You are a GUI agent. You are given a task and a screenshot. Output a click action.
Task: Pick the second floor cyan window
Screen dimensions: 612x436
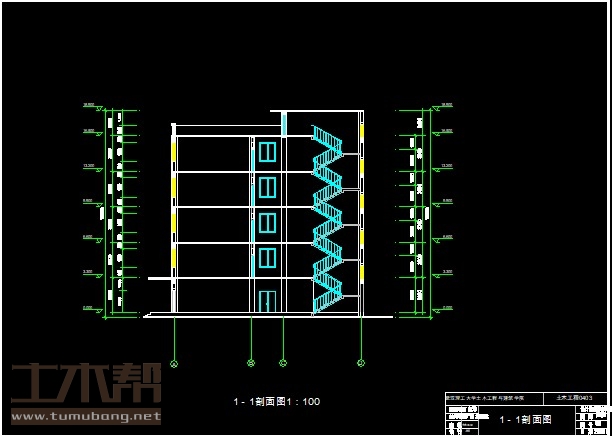[x=267, y=258]
